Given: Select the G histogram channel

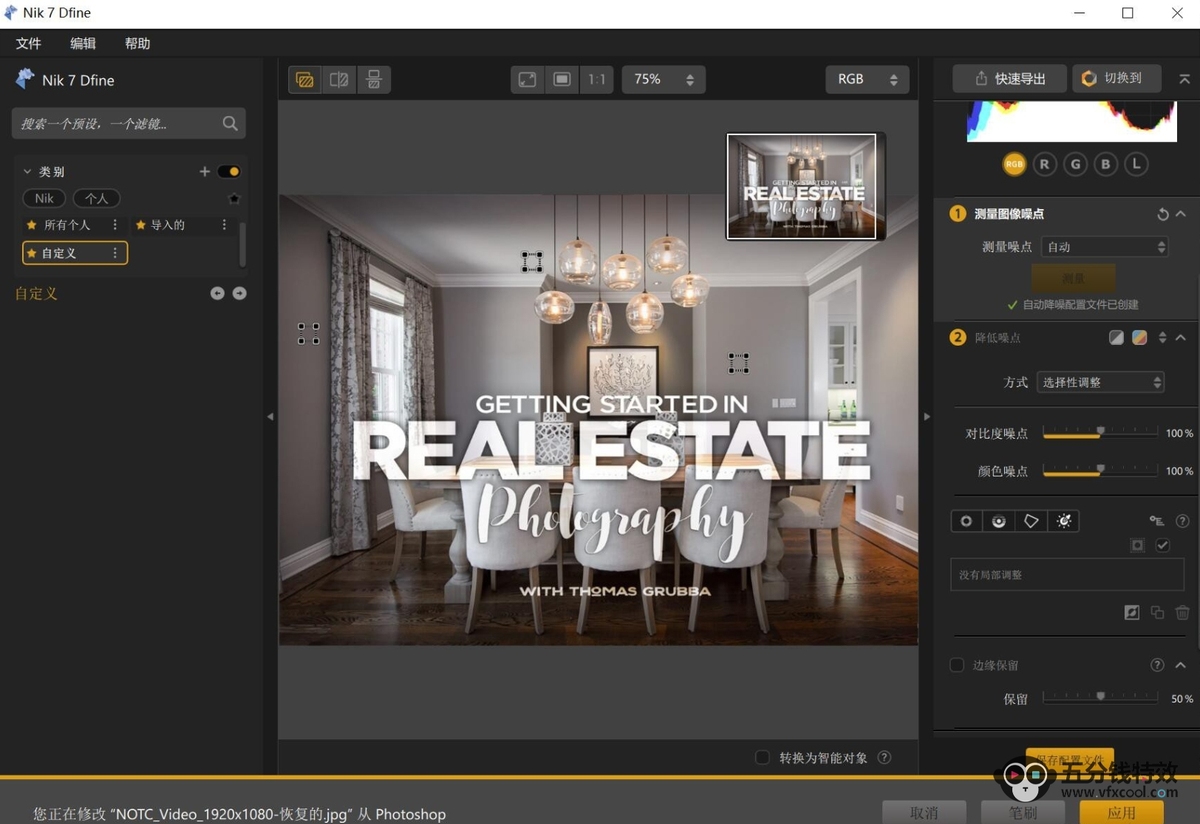Looking at the screenshot, I should tap(1075, 164).
